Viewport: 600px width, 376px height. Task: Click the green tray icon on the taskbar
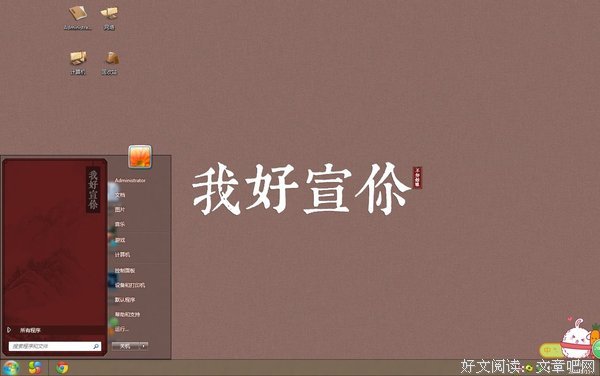pos(529,368)
